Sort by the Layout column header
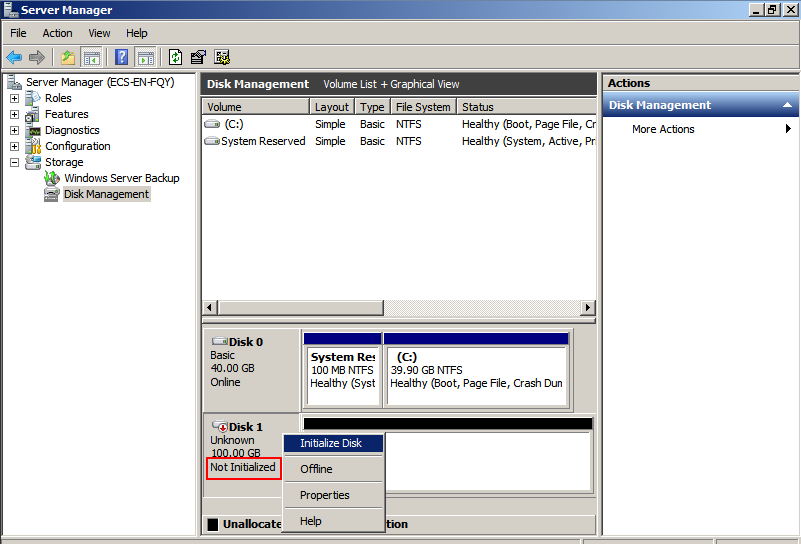Image resolution: width=801 pixels, height=544 pixels. point(332,107)
